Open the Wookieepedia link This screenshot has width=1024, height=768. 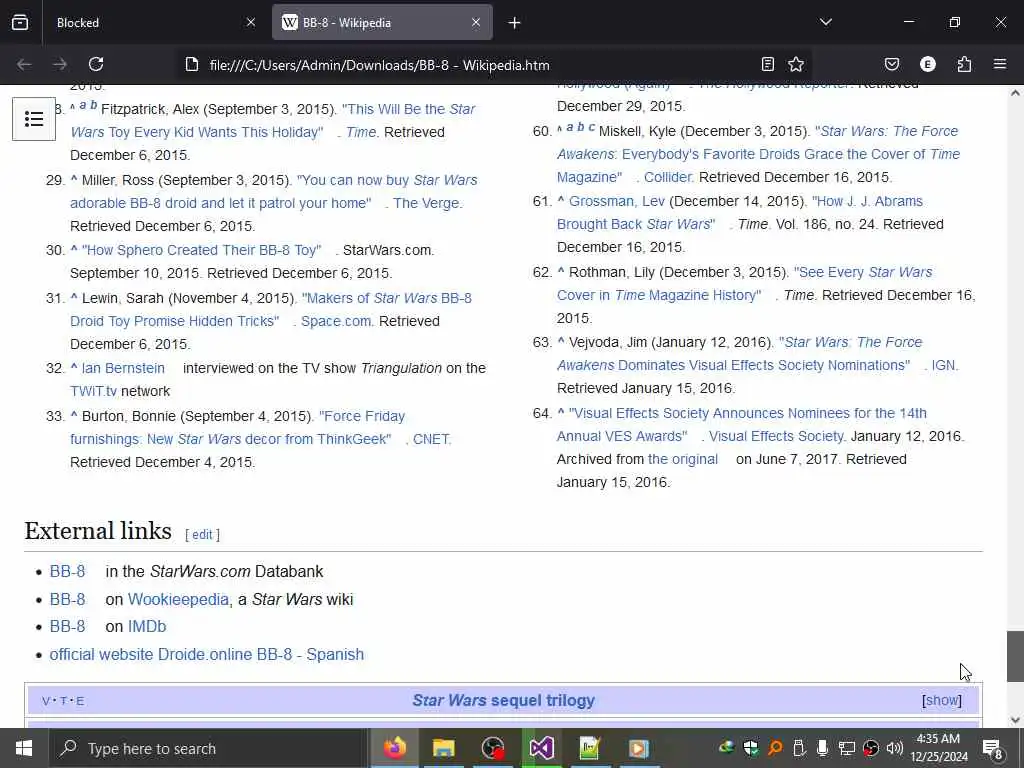pos(178,600)
